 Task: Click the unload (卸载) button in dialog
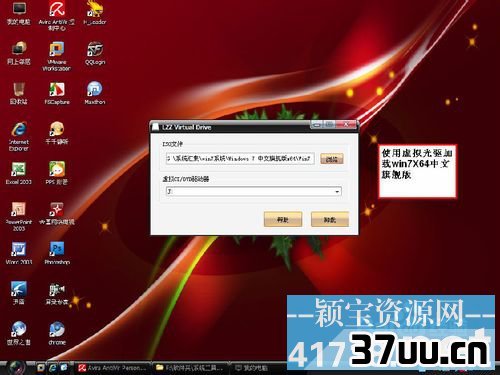(x=330, y=219)
